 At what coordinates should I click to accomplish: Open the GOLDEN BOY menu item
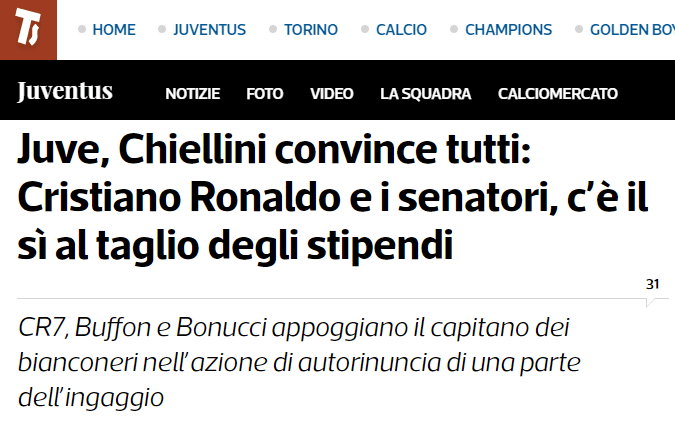click(x=631, y=30)
